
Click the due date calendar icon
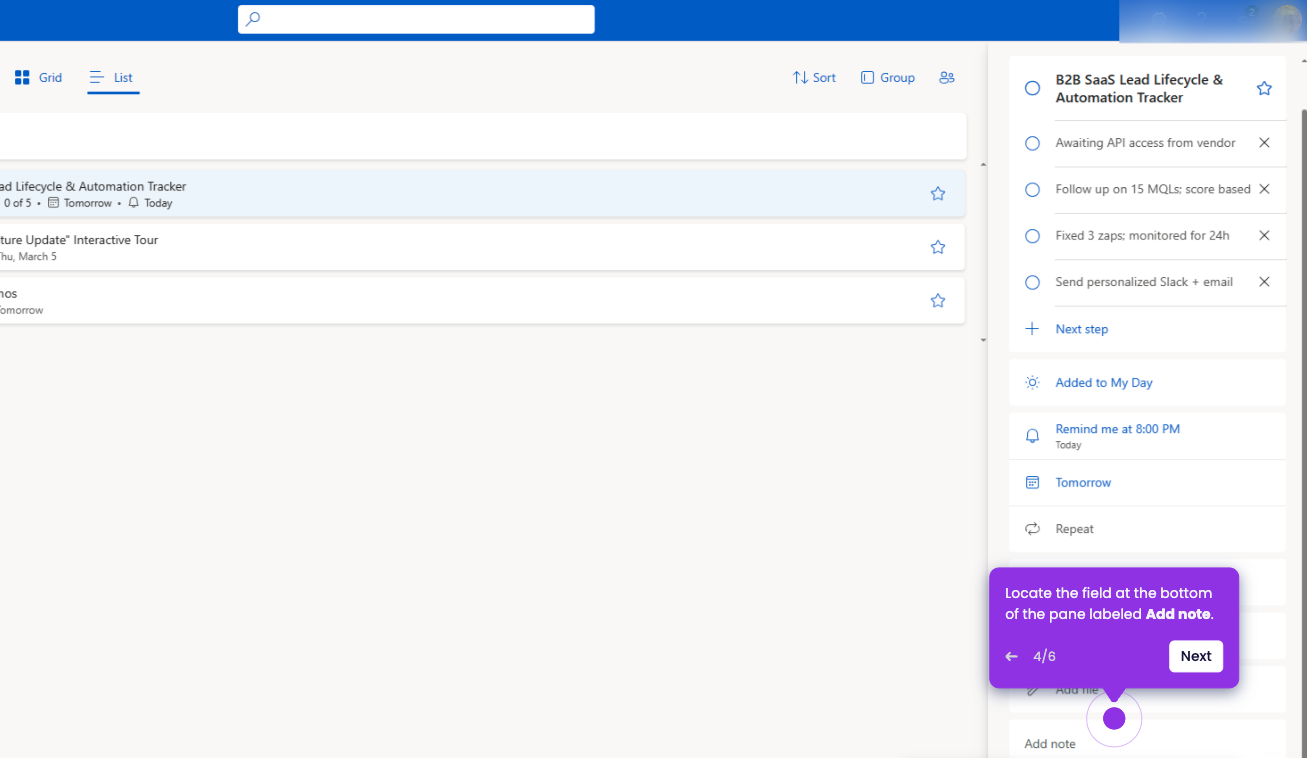pyautogui.click(x=1033, y=482)
